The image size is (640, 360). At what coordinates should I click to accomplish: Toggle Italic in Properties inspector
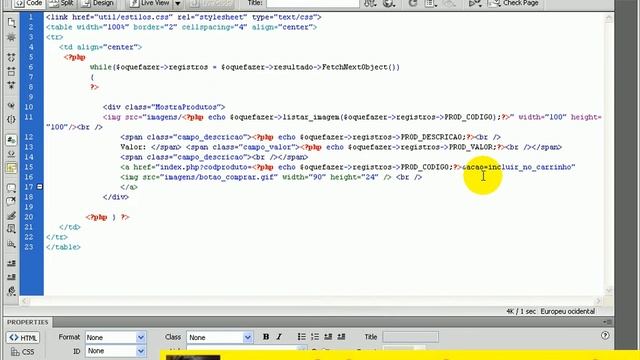point(279,337)
